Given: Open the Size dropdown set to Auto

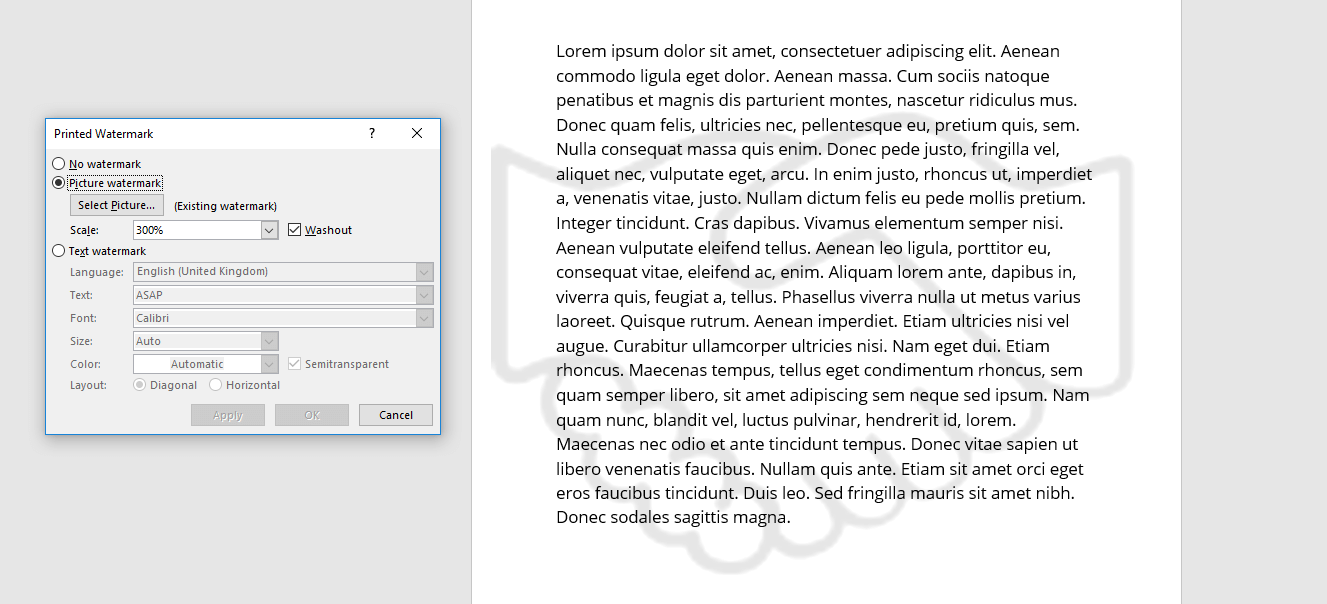Looking at the screenshot, I should point(270,341).
